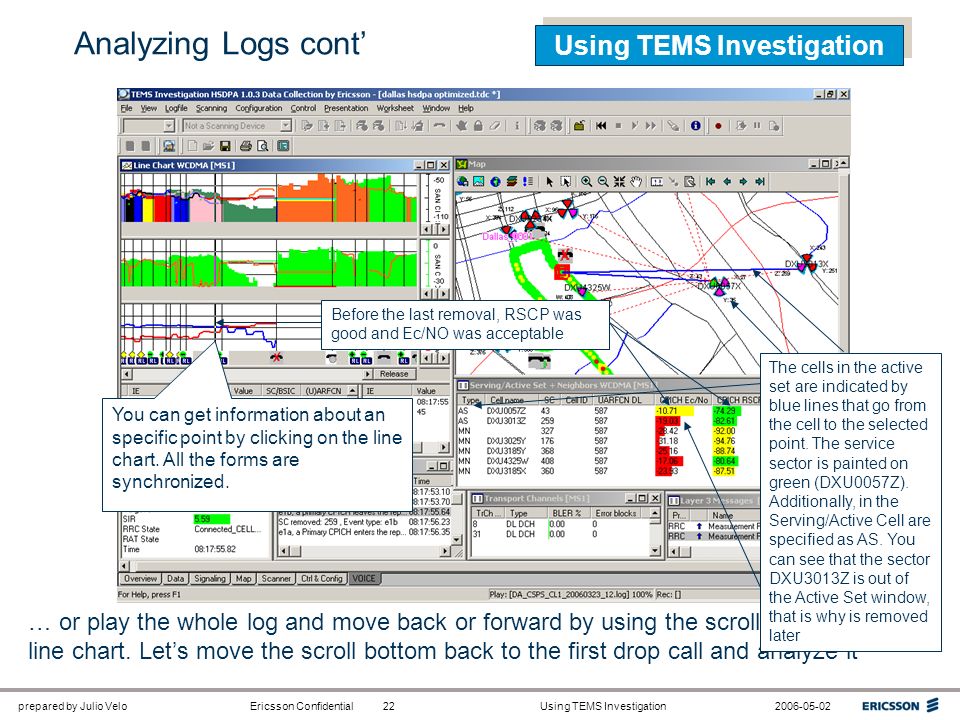Select cell DXU0057Z in Serving/Active Set table
Screen dimensions: 960x720
[506, 411]
